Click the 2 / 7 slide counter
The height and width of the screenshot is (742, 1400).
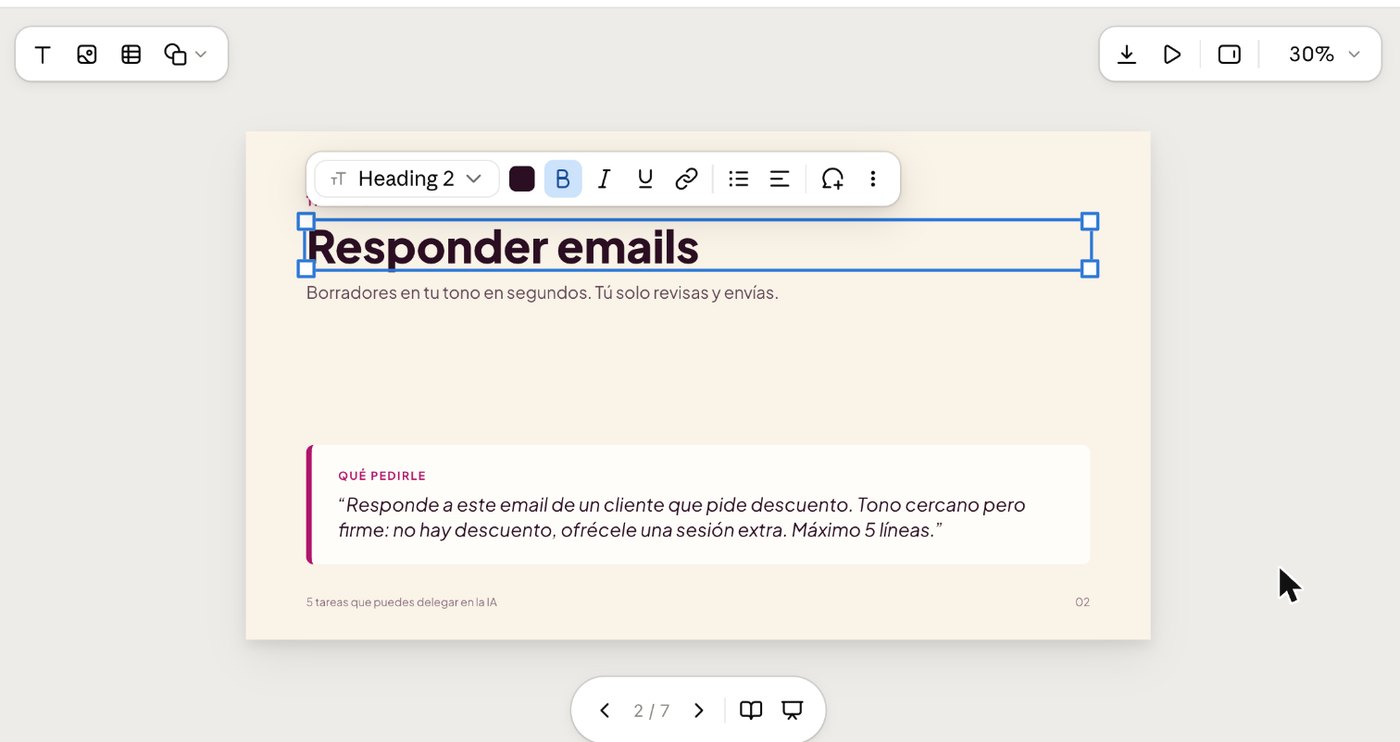pyautogui.click(x=652, y=711)
